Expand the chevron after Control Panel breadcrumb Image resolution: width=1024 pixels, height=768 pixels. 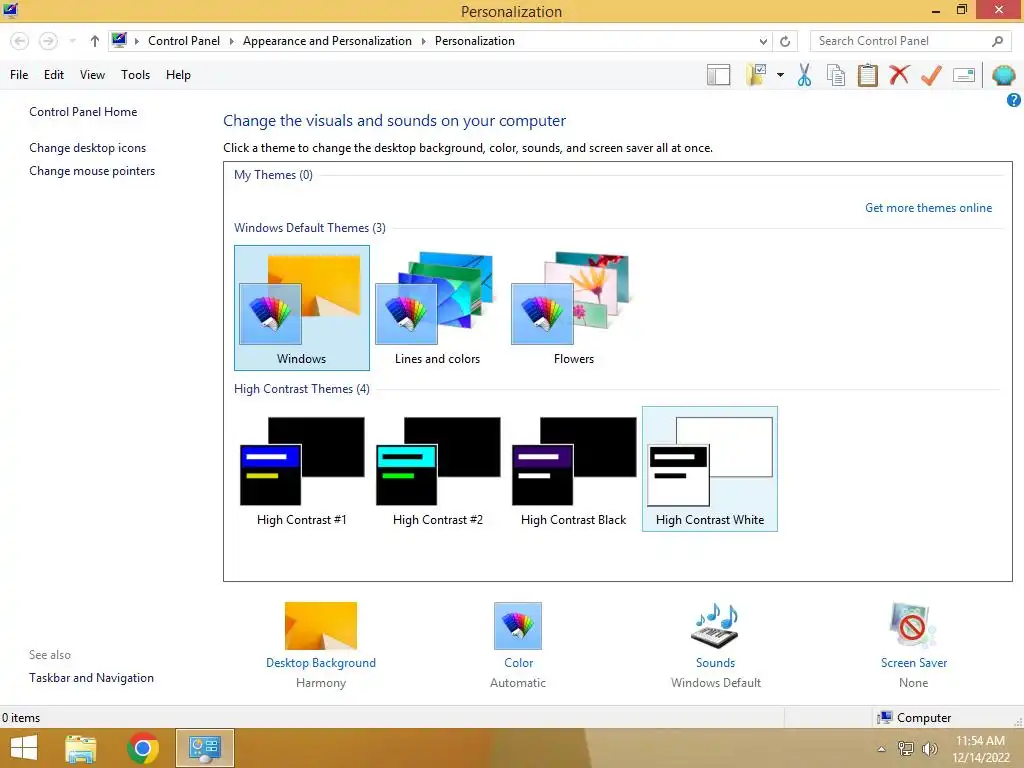pyautogui.click(x=231, y=41)
